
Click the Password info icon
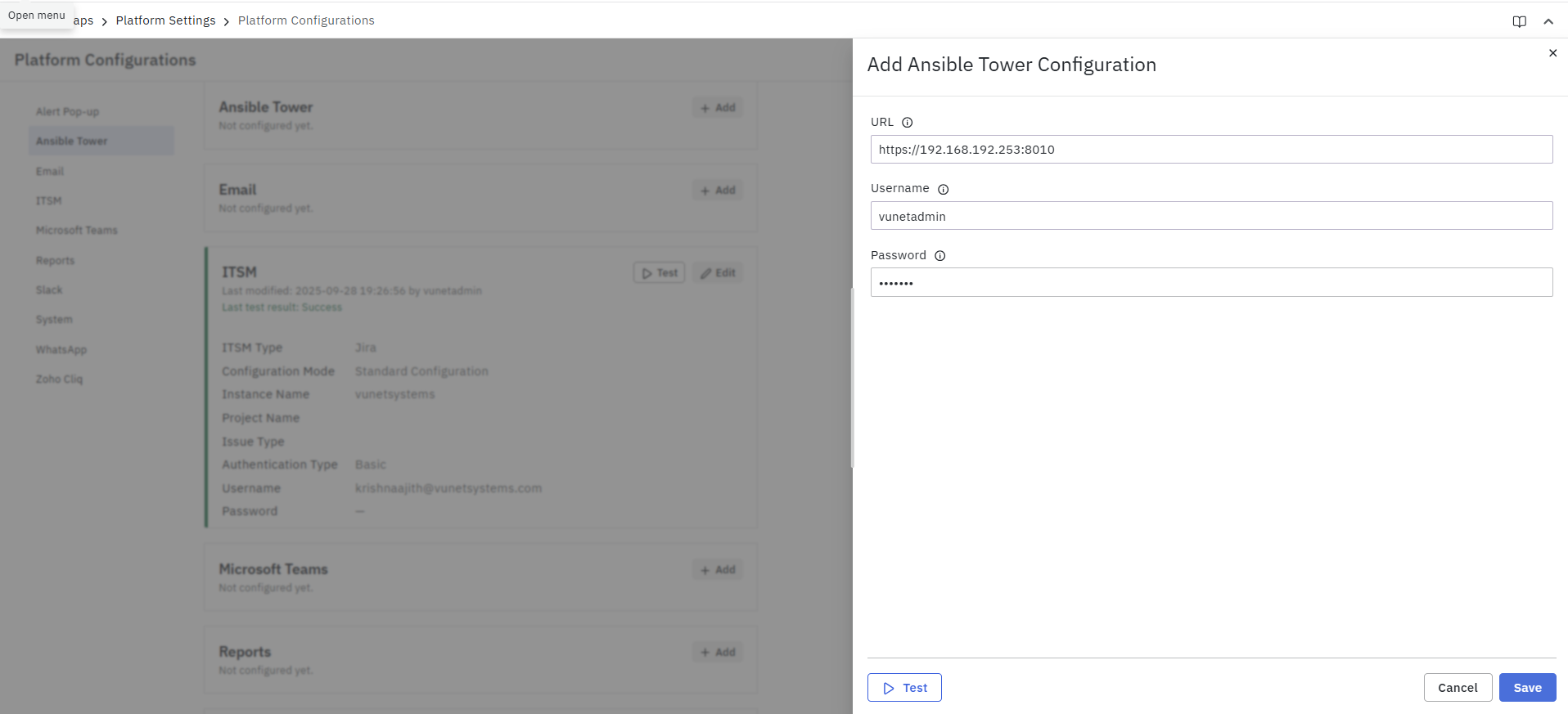[939, 256]
